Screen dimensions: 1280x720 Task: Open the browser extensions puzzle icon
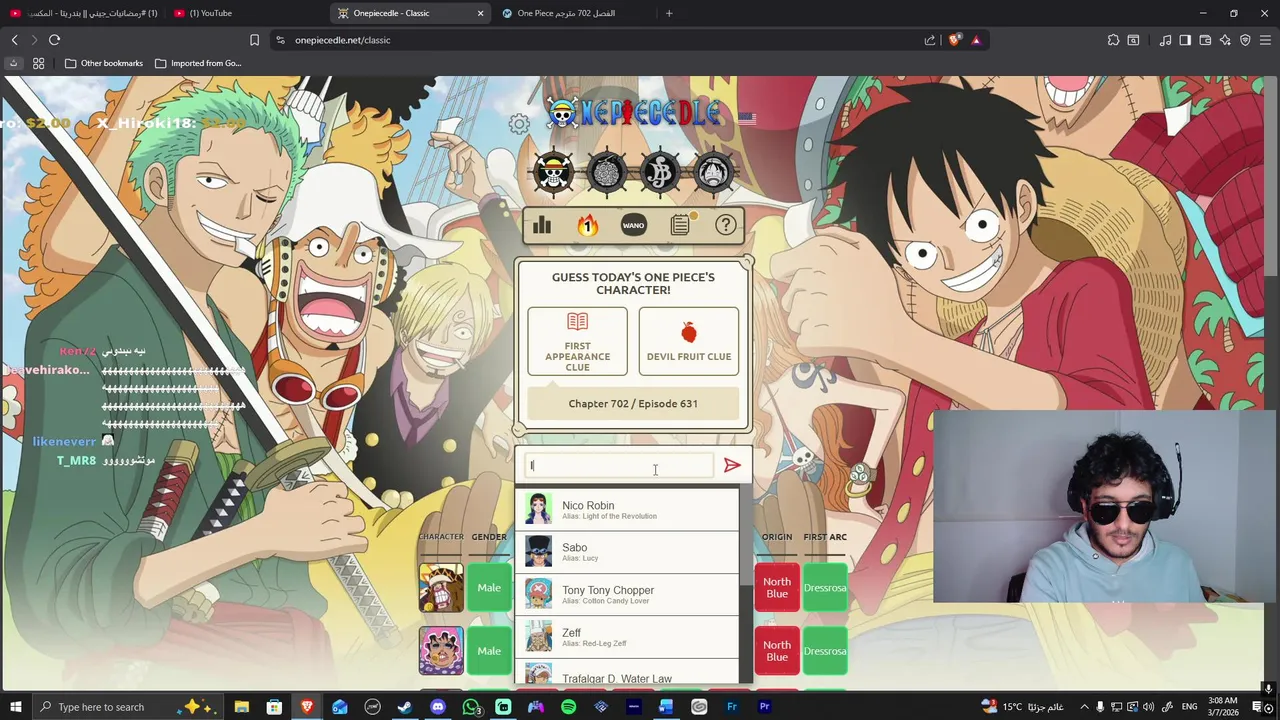pyautogui.click(x=1113, y=40)
